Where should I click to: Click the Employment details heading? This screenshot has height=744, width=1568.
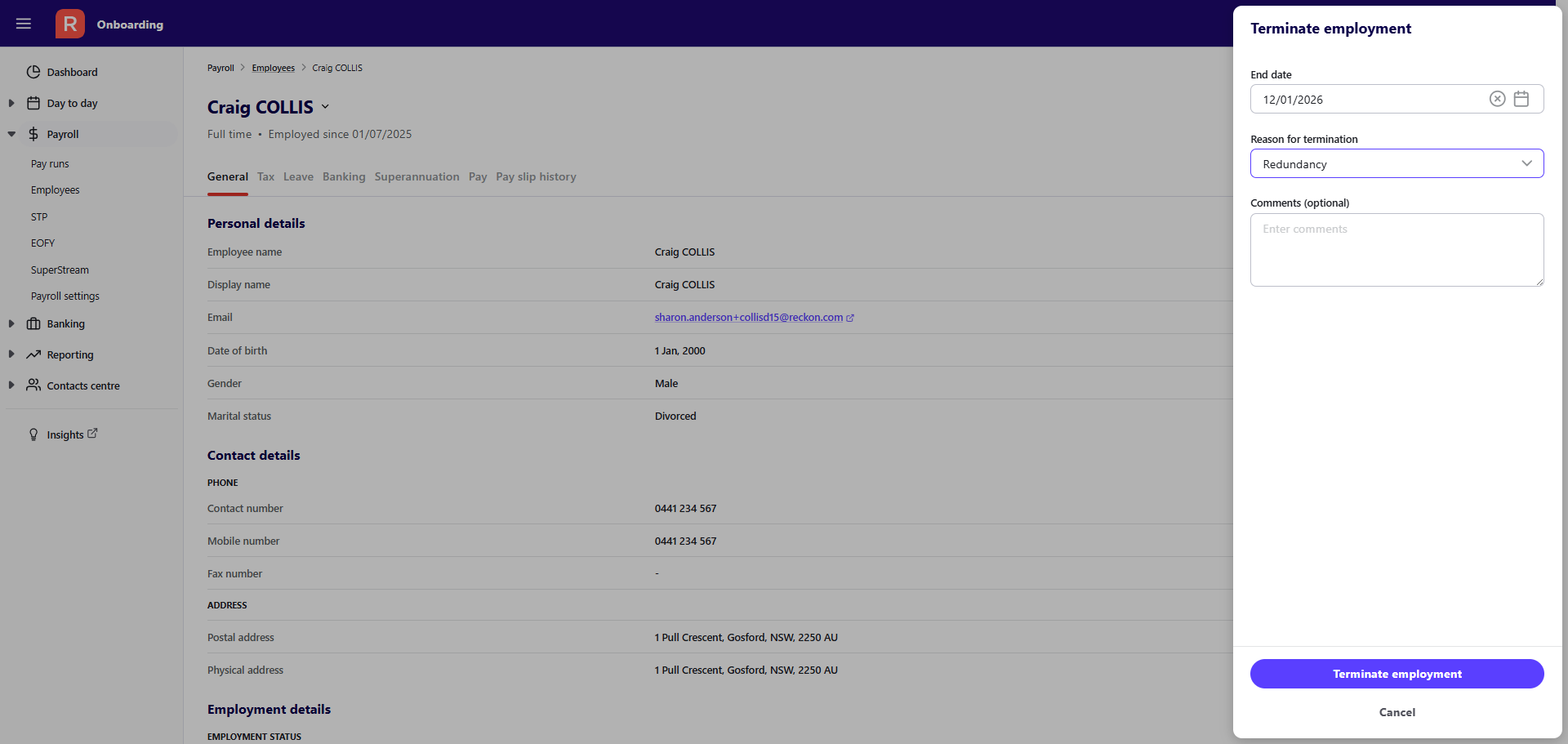[x=269, y=709]
